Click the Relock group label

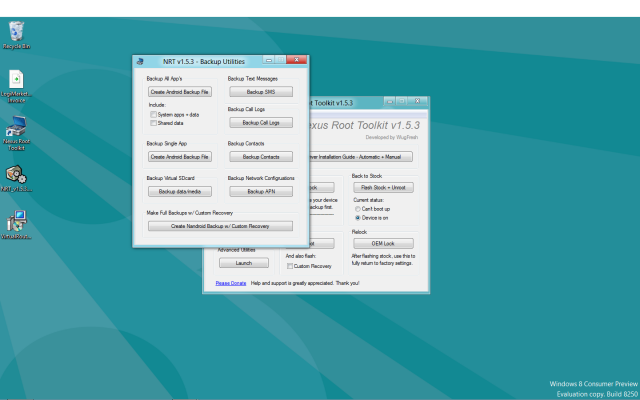pyautogui.click(x=359, y=232)
